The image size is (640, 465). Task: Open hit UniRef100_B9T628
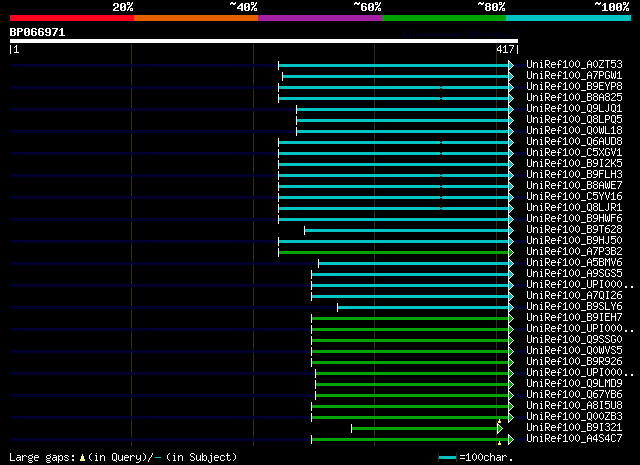click(x=574, y=230)
